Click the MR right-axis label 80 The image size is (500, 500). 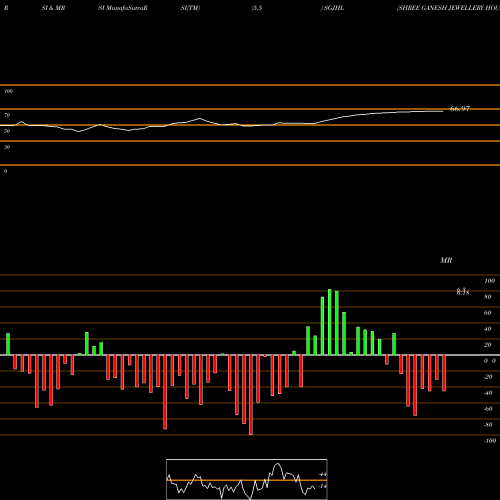tap(488, 297)
